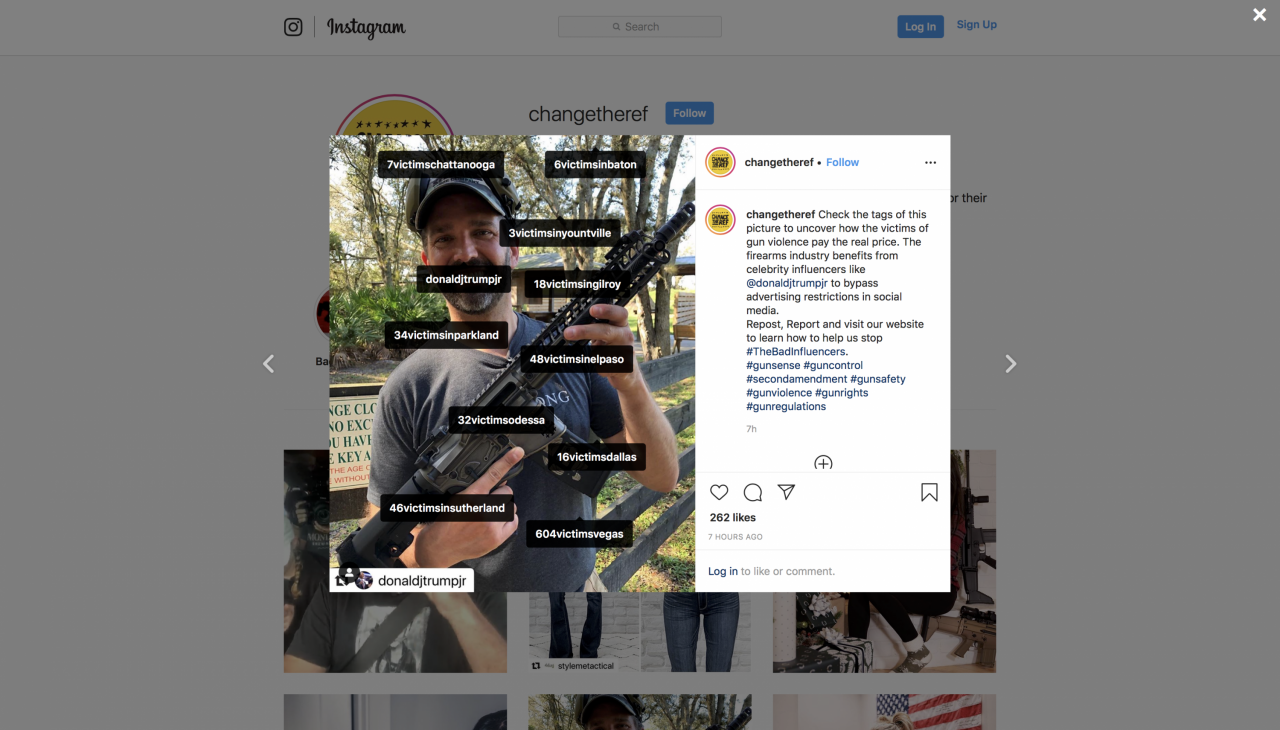Viewport: 1280px width, 730px height.
Task: Open the Sign Up link
Action: (976, 25)
